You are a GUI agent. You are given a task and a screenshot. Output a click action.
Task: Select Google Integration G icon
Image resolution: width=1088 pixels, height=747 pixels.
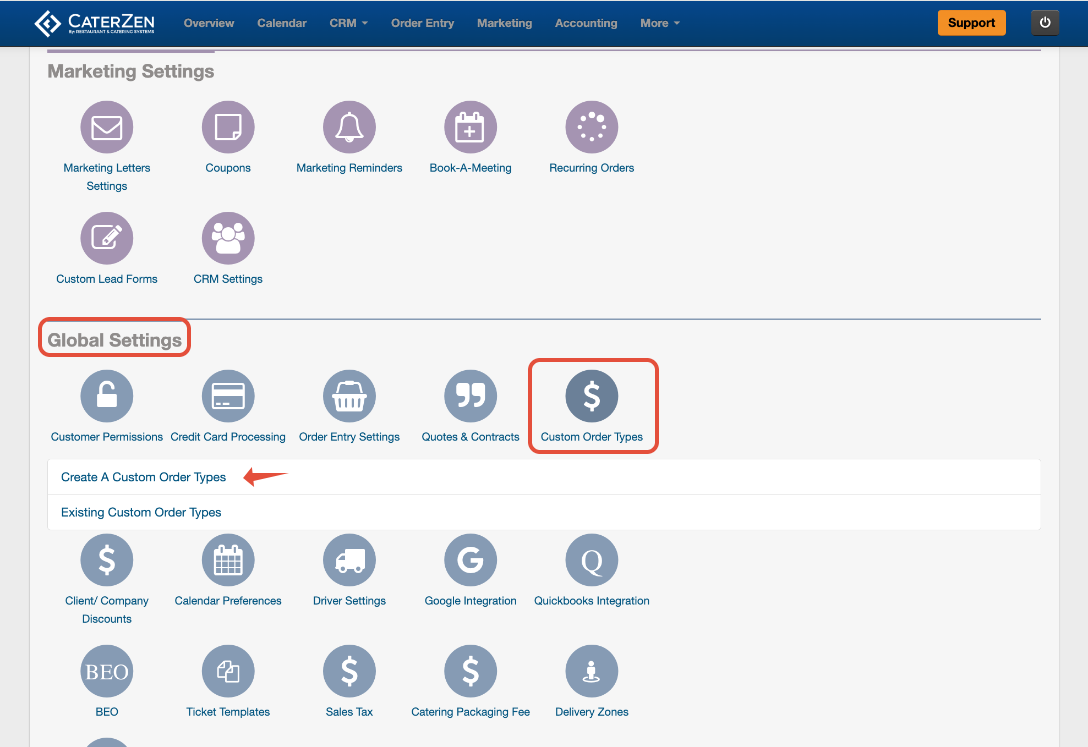point(470,560)
